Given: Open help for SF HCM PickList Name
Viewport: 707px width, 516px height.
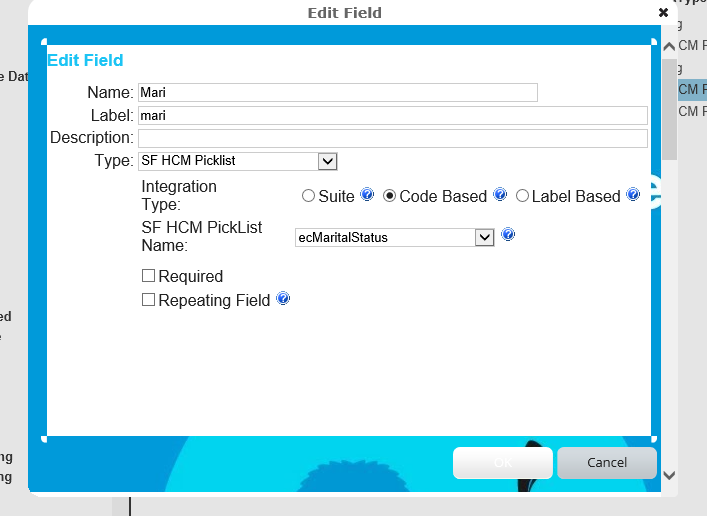Looking at the screenshot, I should [x=508, y=235].
